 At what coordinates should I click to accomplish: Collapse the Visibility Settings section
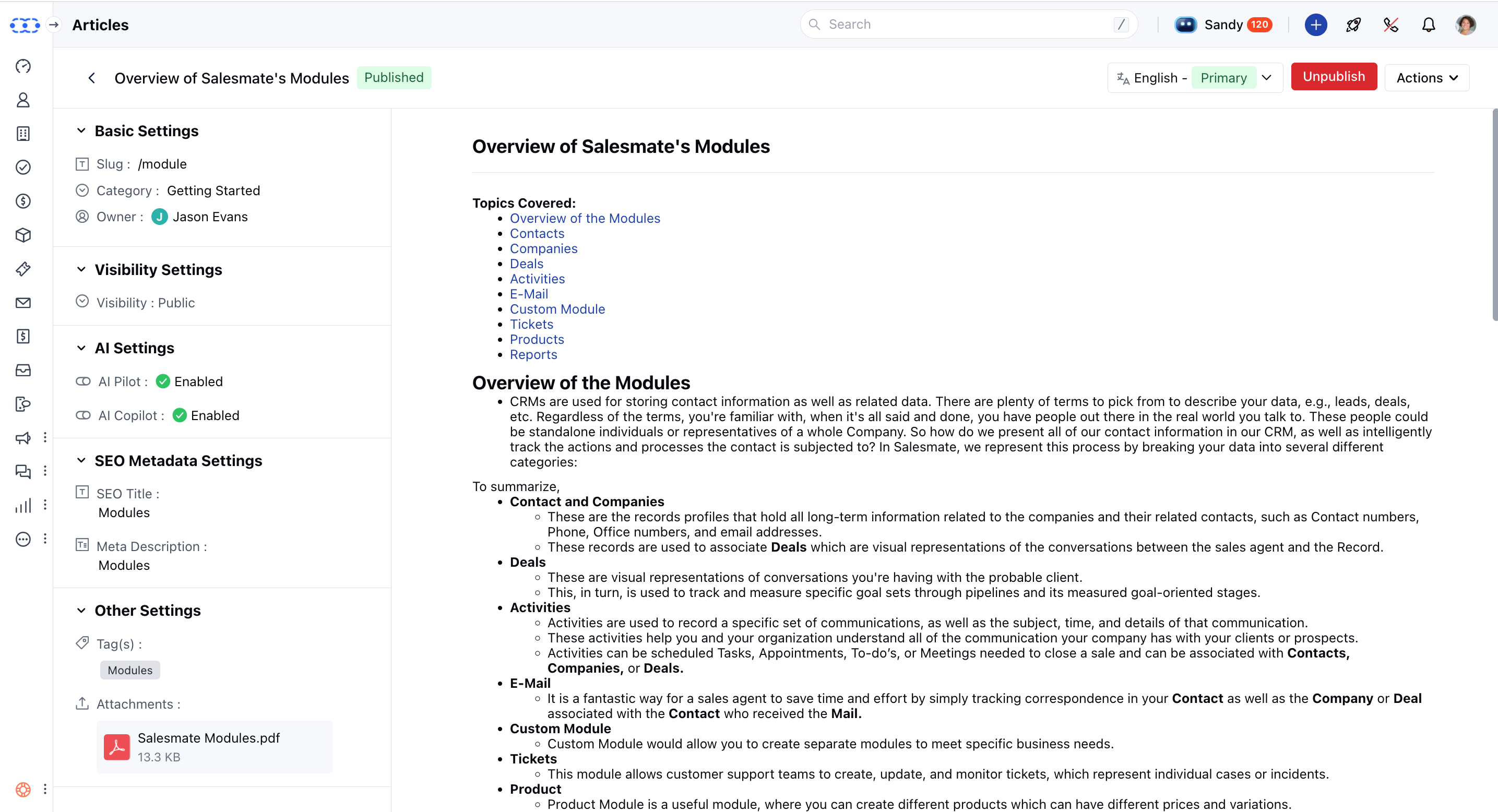pos(81,269)
